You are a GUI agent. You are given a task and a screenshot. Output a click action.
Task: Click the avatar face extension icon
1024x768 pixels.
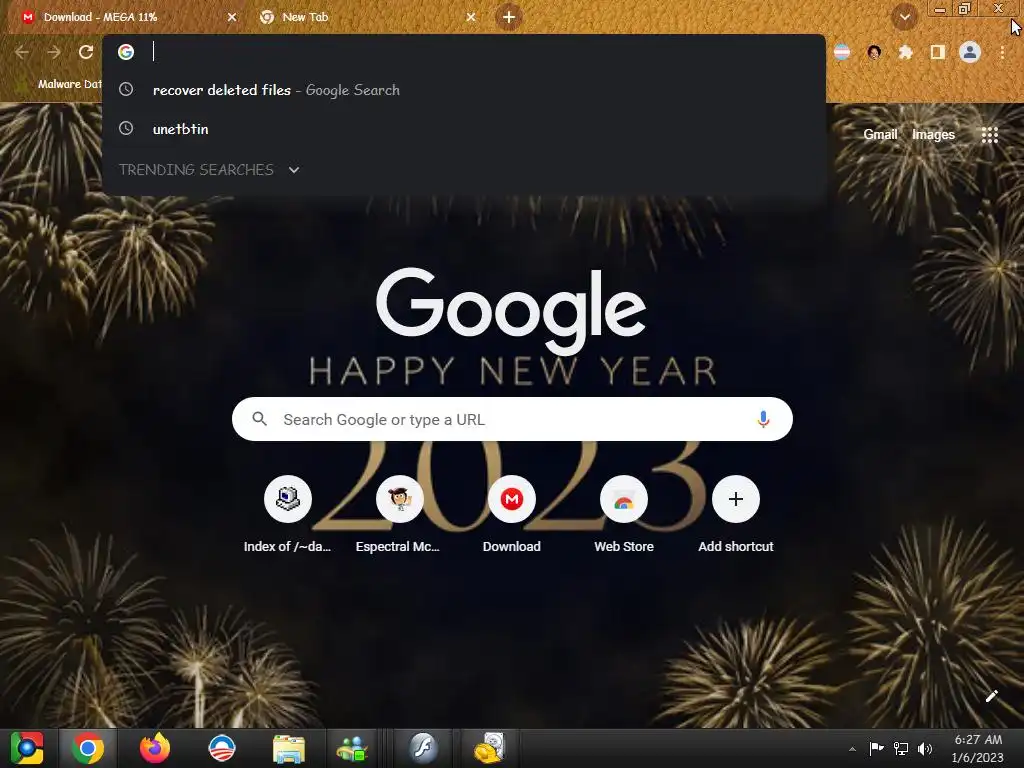click(x=874, y=52)
